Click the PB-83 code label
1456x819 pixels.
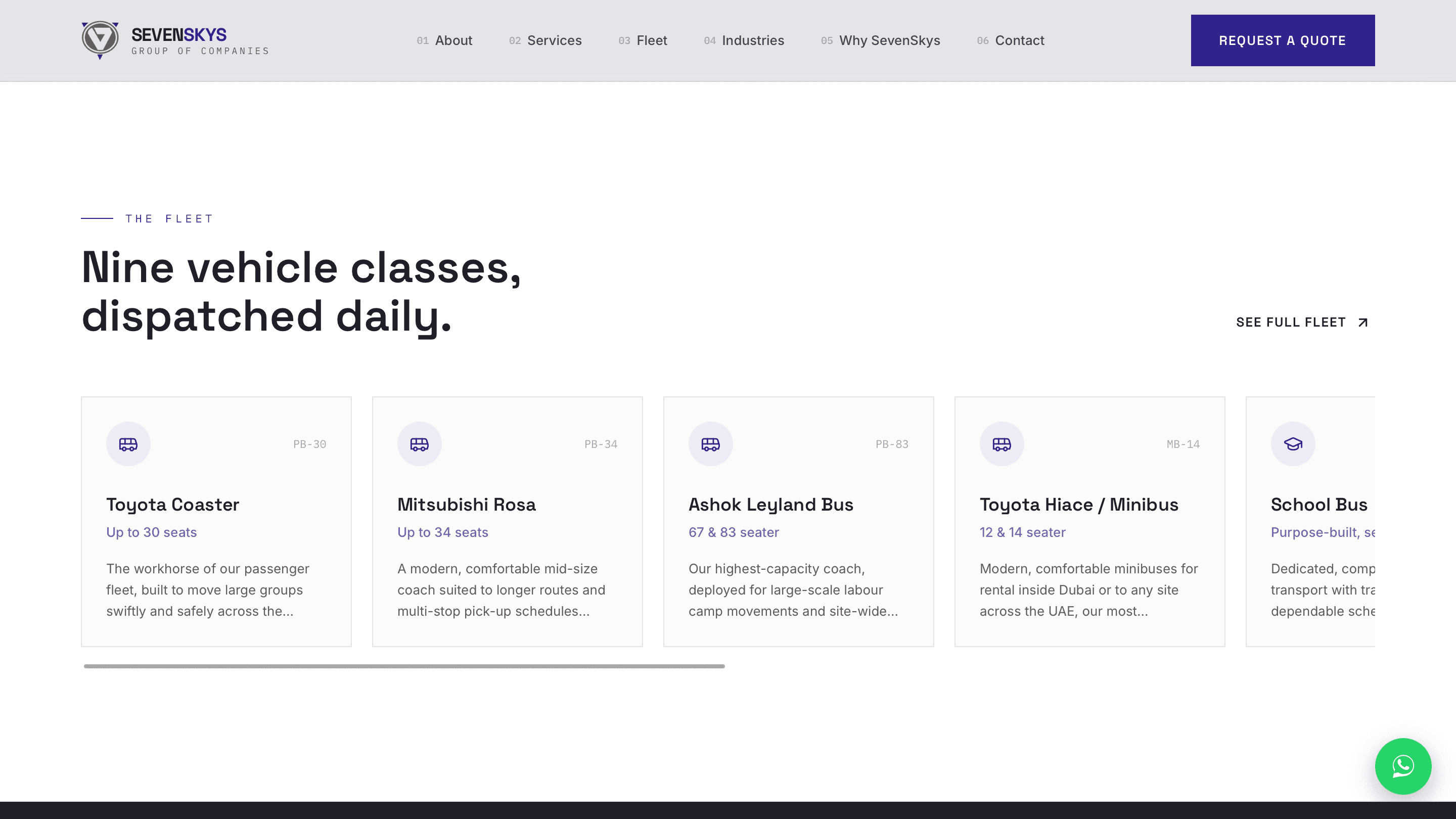pos(891,444)
